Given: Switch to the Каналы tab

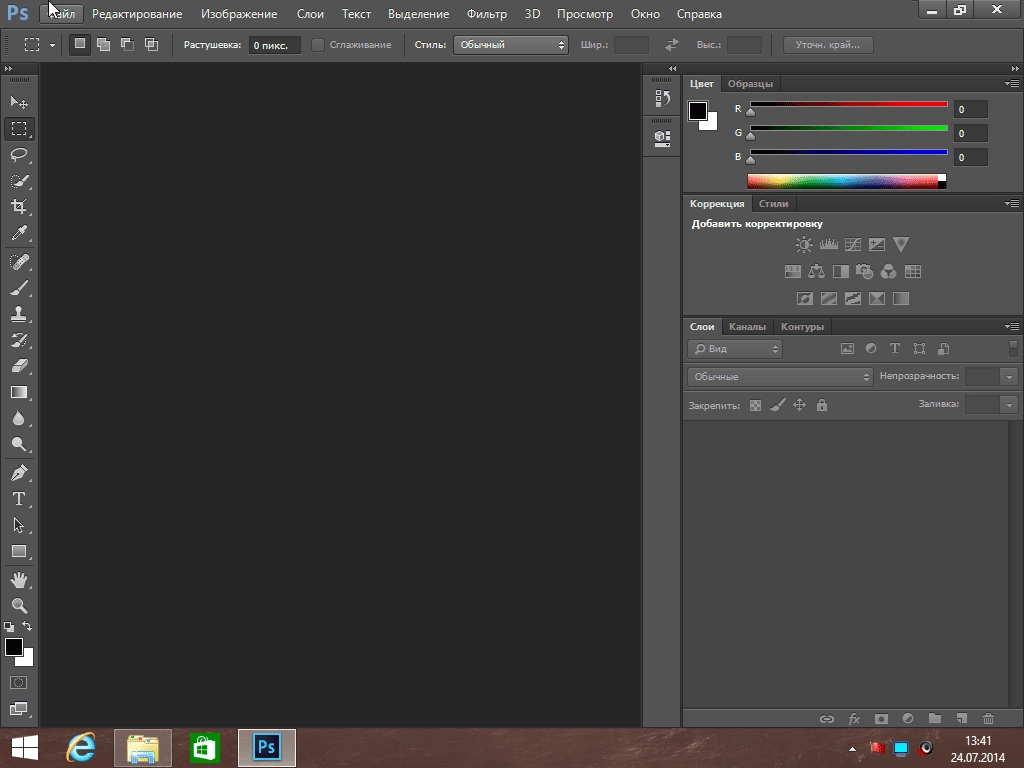Looking at the screenshot, I should click(x=747, y=327).
